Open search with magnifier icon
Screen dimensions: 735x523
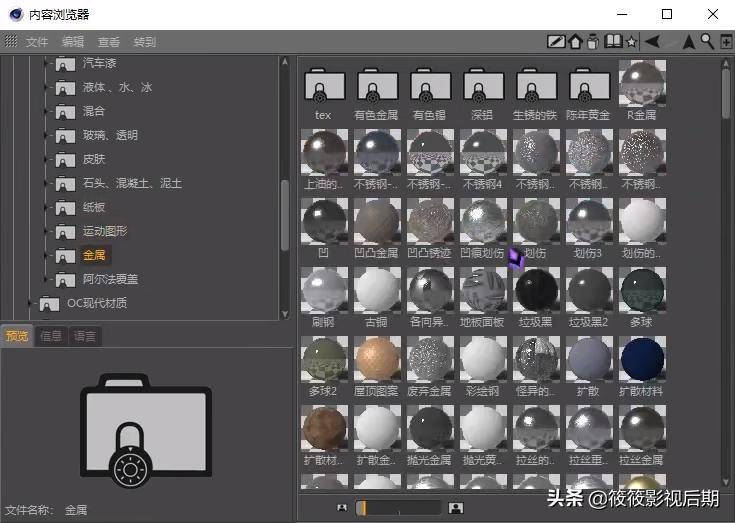coord(707,41)
